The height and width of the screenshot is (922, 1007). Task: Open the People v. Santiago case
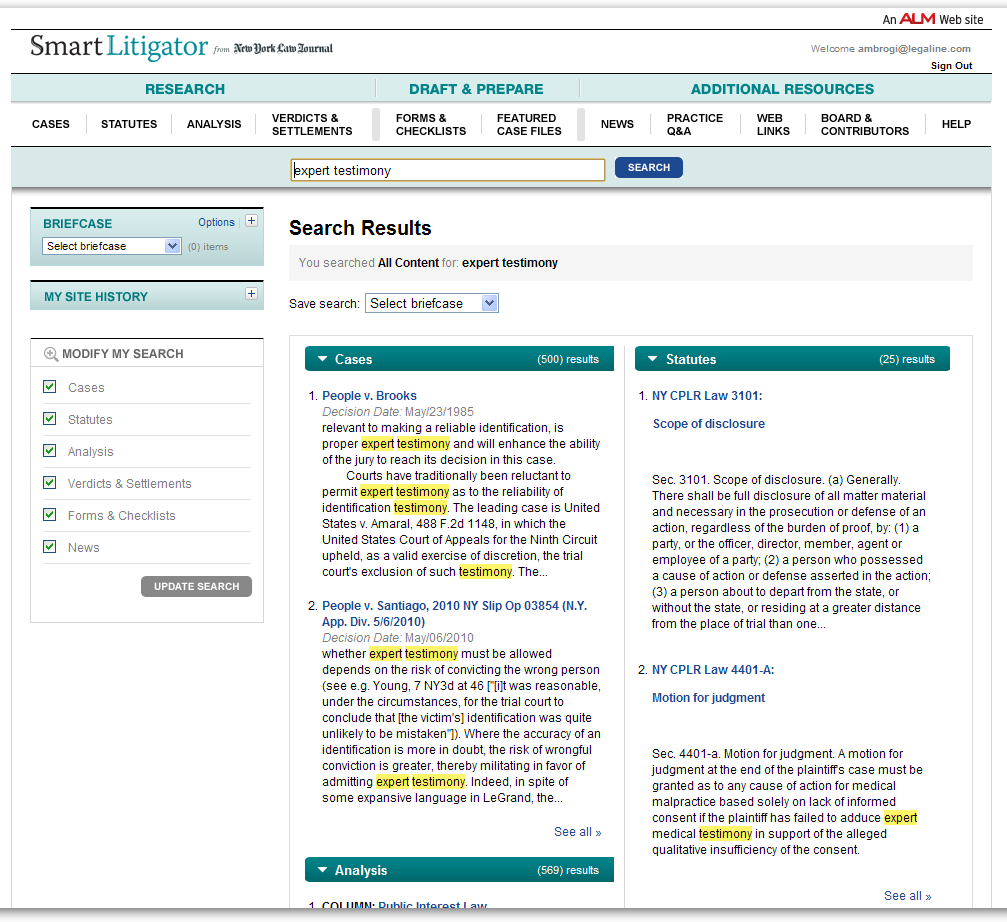pos(455,613)
